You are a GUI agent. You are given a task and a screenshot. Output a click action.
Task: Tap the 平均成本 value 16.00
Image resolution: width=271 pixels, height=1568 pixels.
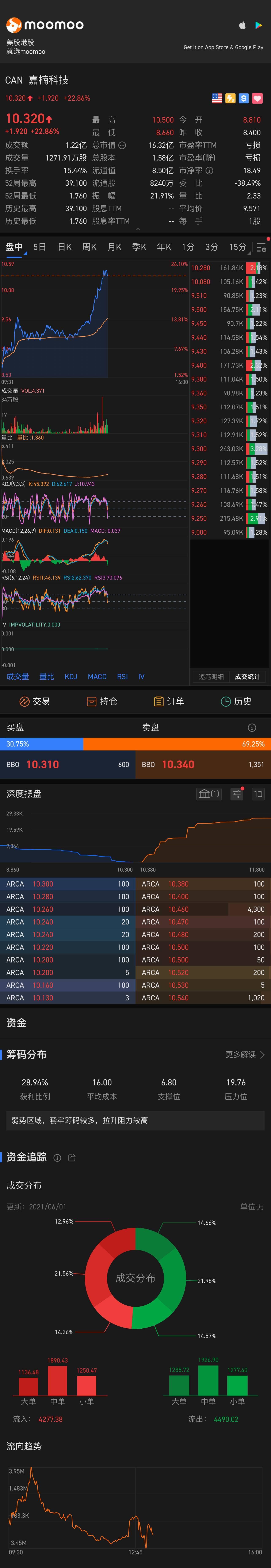[102, 1082]
